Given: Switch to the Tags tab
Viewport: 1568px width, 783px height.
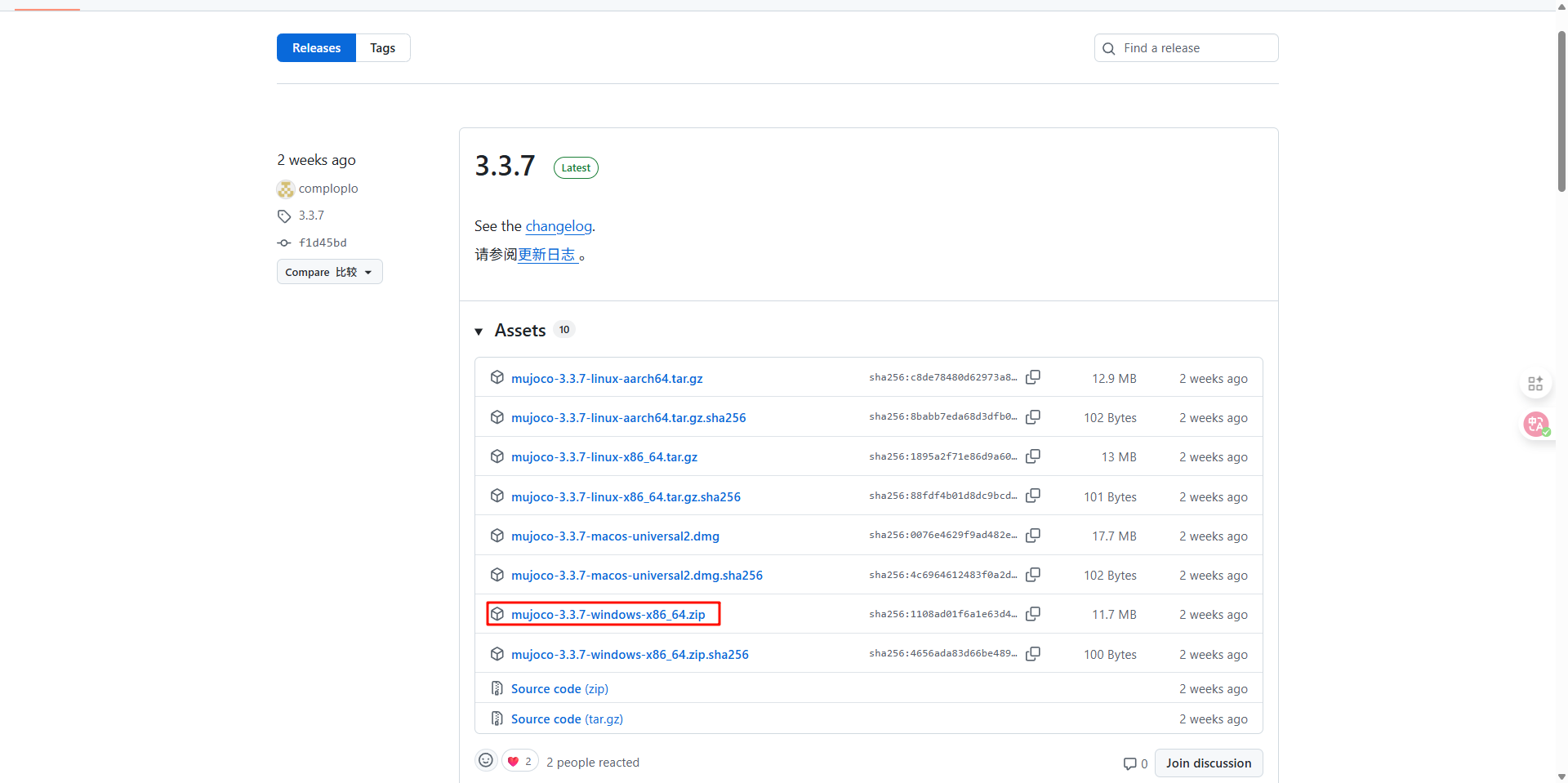Looking at the screenshot, I should pos(383,48).
